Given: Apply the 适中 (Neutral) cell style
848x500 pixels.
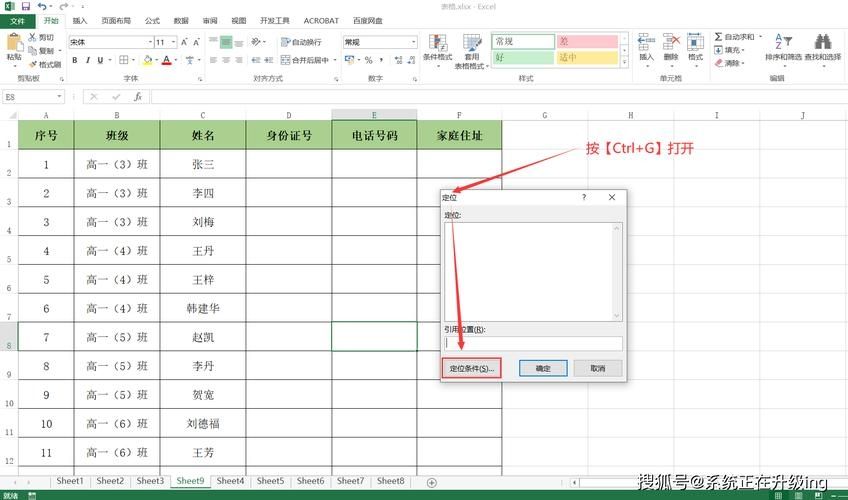Looking at the screenshot, I should (x=587, y=57).
